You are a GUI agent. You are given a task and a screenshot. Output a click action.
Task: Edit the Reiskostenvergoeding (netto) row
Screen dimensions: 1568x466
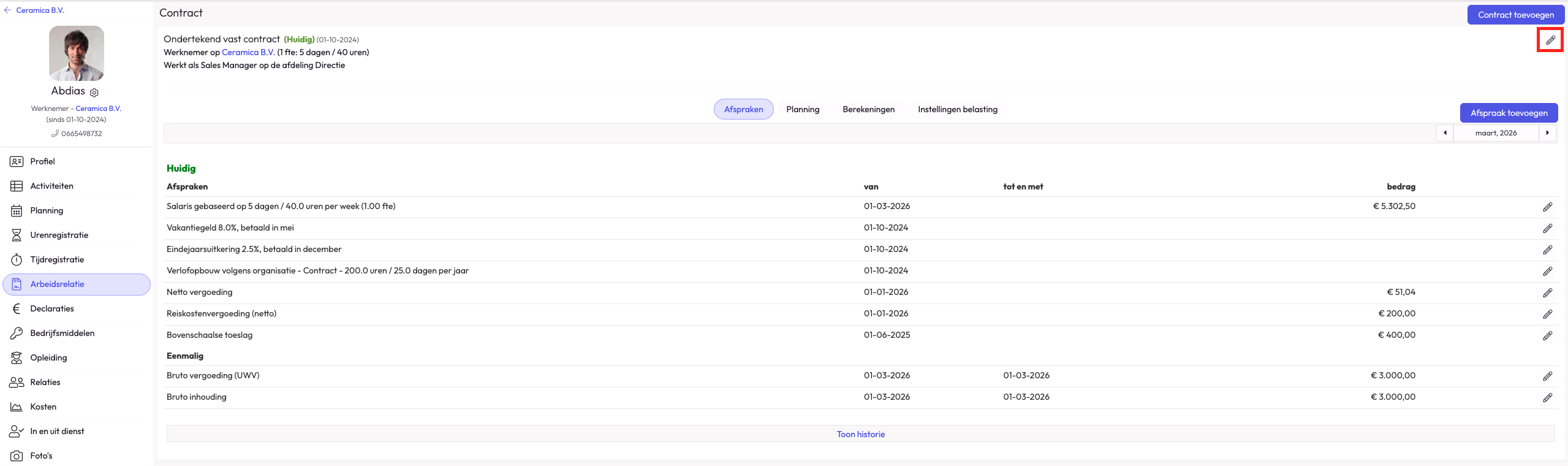pyautogui.click(x=1547, y=315)
